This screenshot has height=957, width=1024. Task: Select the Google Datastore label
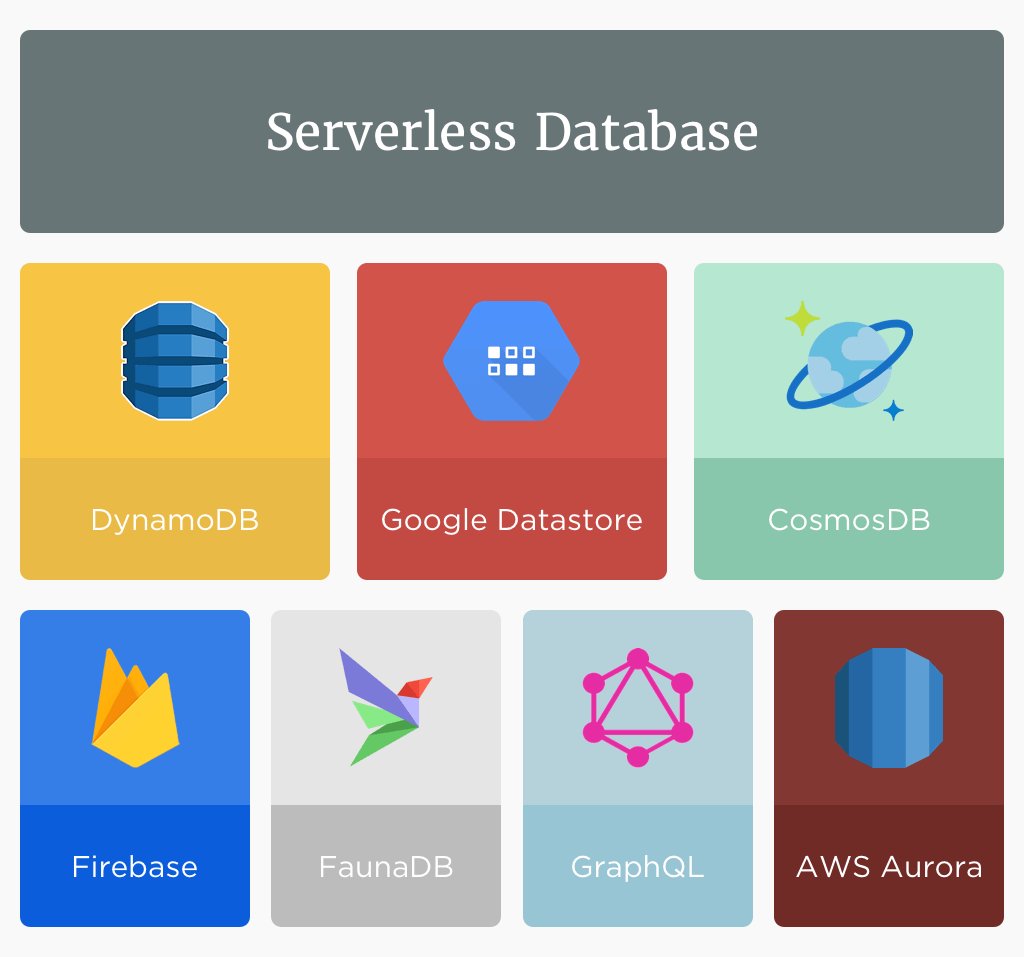[511, 520]
